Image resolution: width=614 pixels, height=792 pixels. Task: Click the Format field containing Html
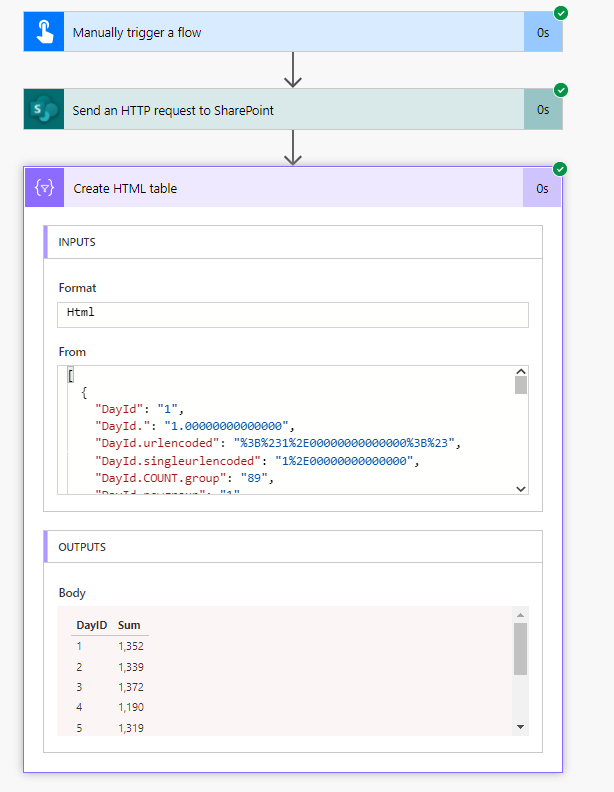pyautogui.click(x=292, y=314)
